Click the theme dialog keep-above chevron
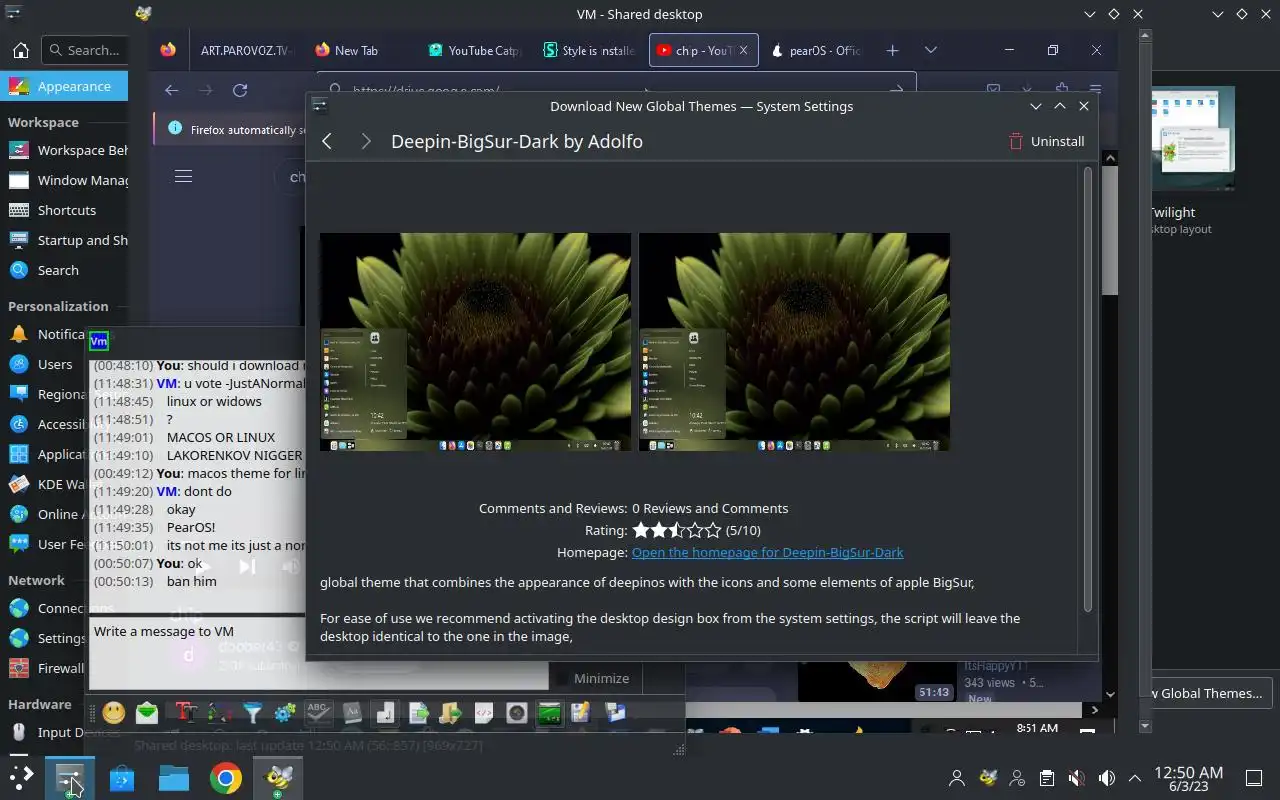The image size is (1280, 800). [x=1060, y=106]
